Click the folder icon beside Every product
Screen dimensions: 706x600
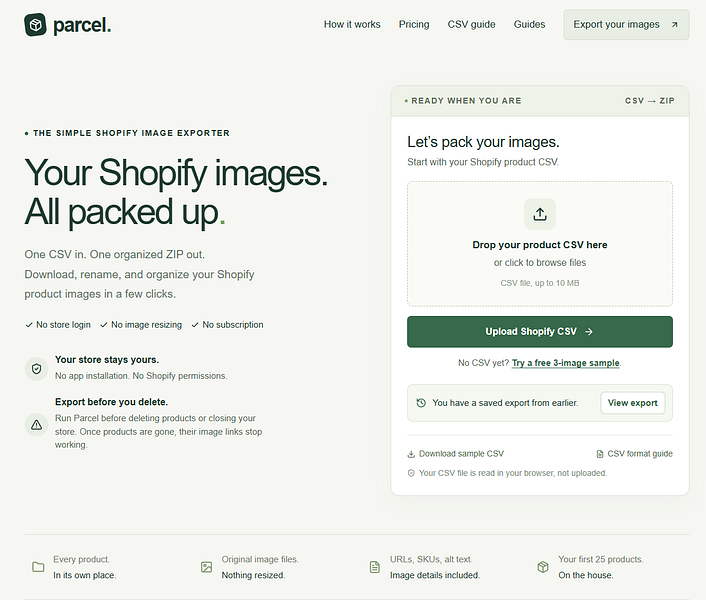(38, 567)
